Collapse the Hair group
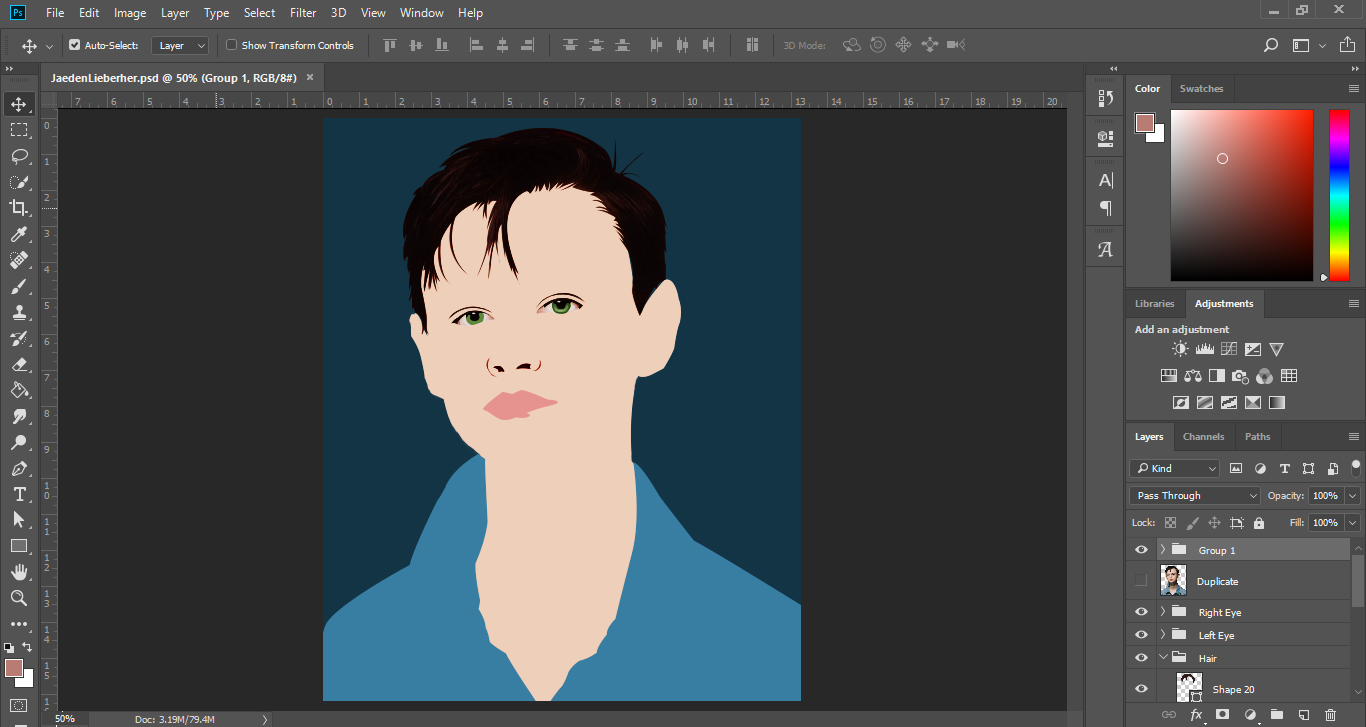This screenshot has height=727, width=1366. tap(1162, 658)
